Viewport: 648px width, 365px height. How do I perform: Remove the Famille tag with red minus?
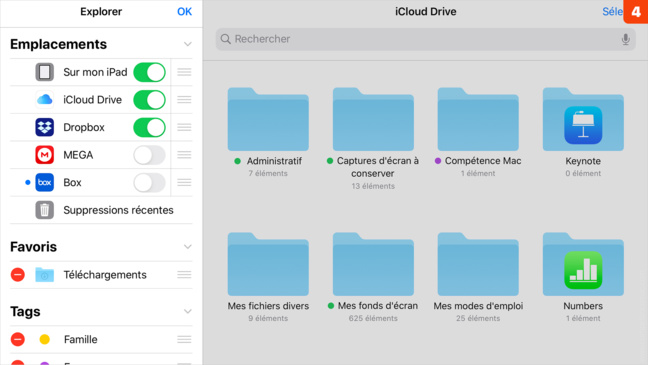click(18, 339)
